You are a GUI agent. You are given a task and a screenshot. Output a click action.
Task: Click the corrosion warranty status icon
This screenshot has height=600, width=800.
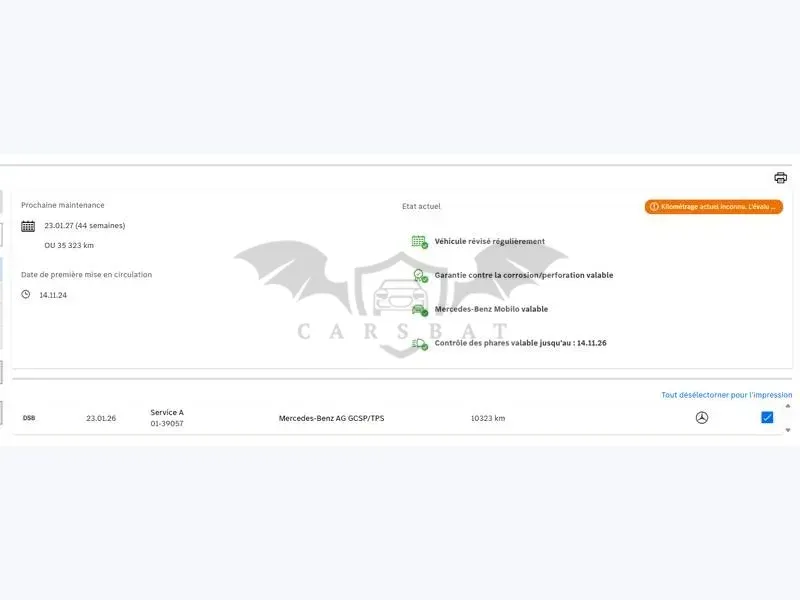point(420,276)
